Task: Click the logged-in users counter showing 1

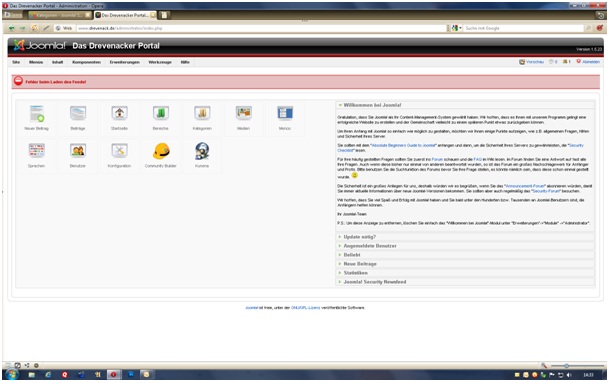Action: (566, 62)
